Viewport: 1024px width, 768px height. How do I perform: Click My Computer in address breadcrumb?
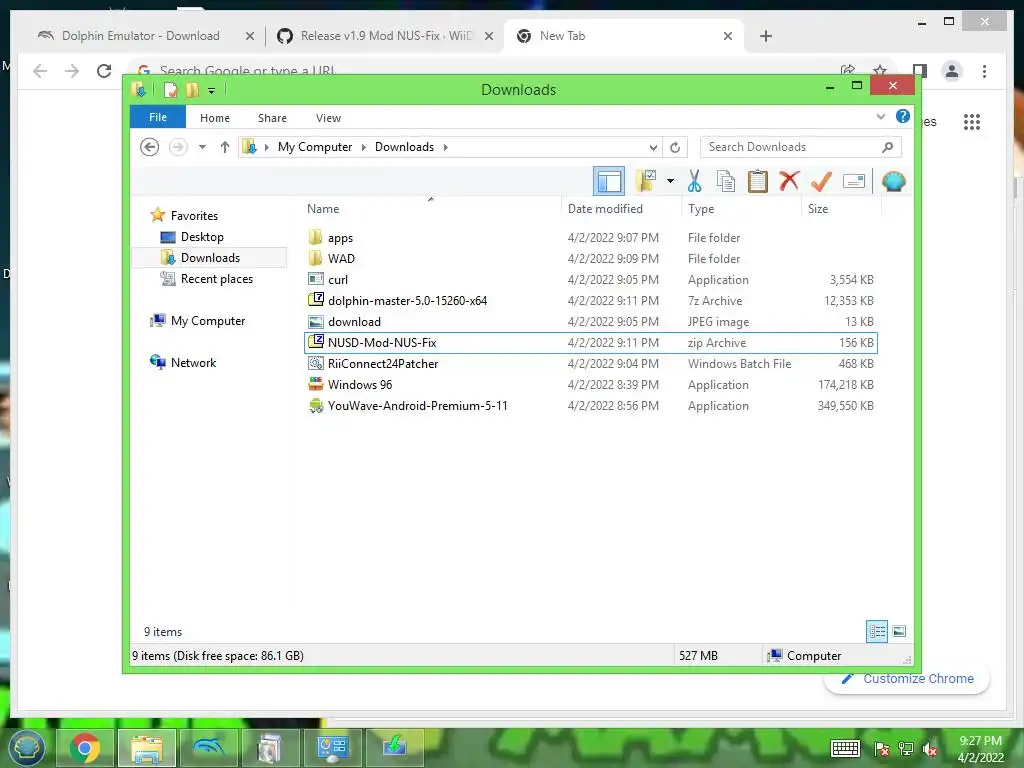pos(315,147)
